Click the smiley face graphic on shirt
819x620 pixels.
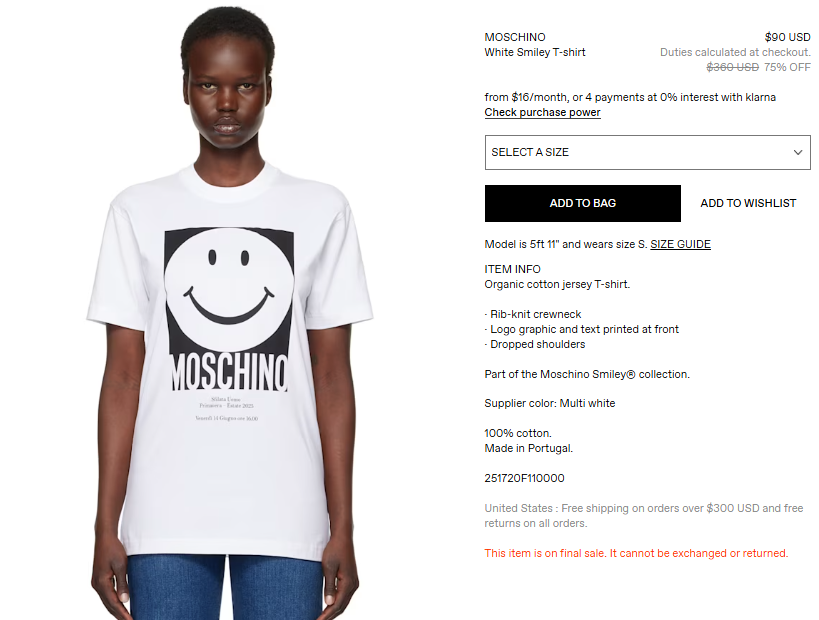229,290
